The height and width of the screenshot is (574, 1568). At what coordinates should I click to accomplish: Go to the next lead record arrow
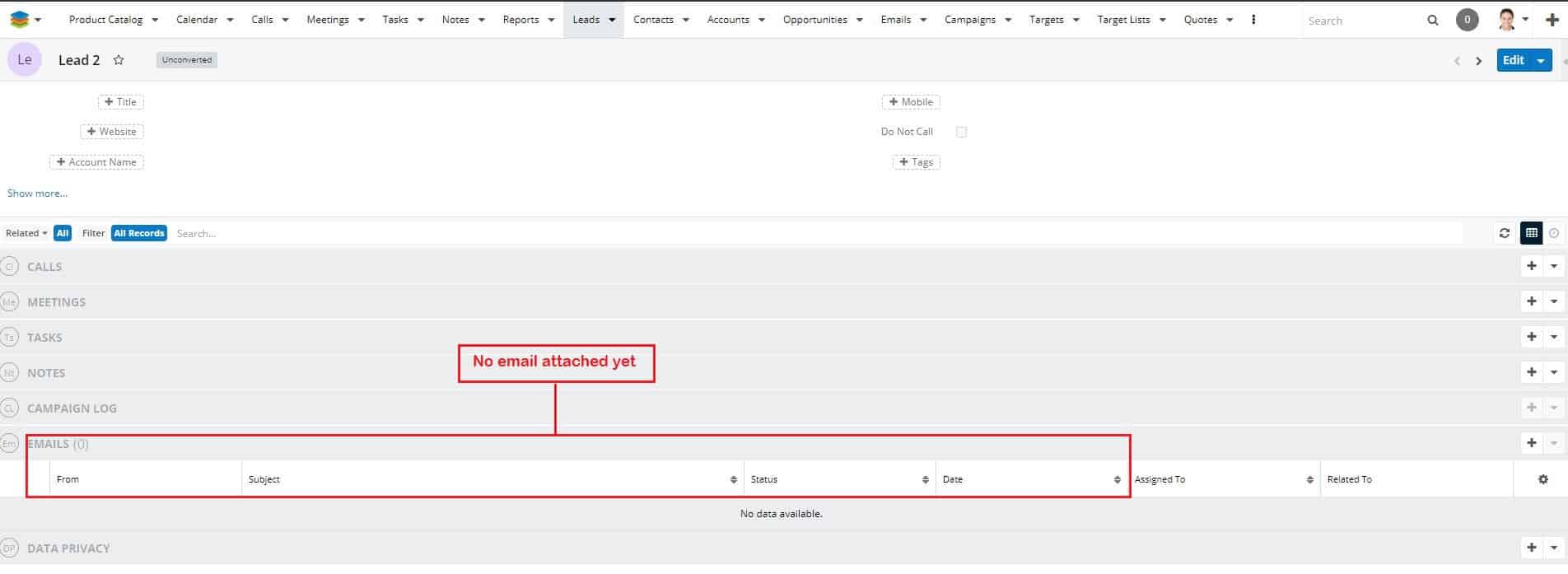pyautogui.click(x=1478, y=61)
